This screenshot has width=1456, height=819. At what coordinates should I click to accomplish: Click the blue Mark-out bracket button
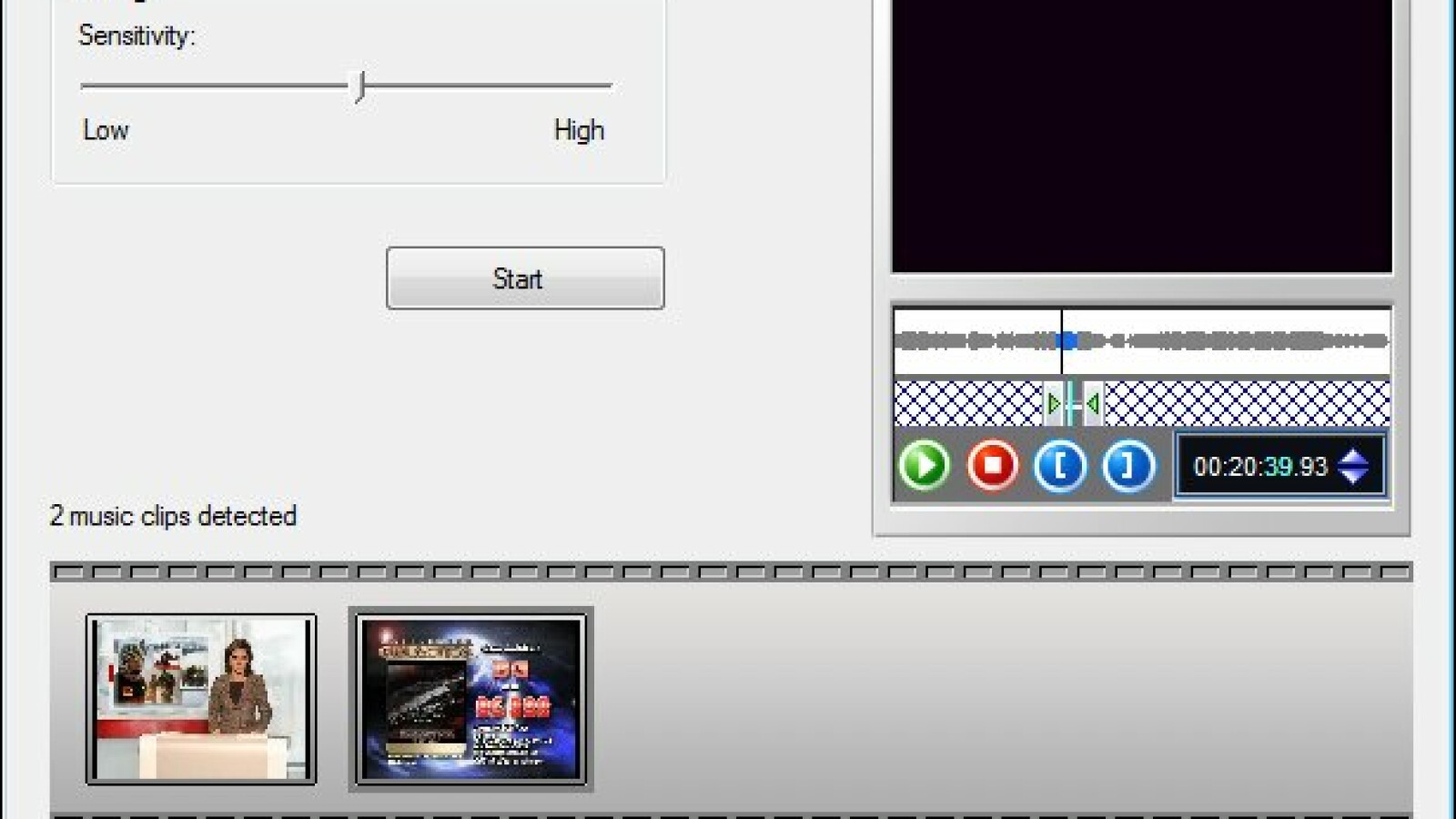[x=1127, y=466]
